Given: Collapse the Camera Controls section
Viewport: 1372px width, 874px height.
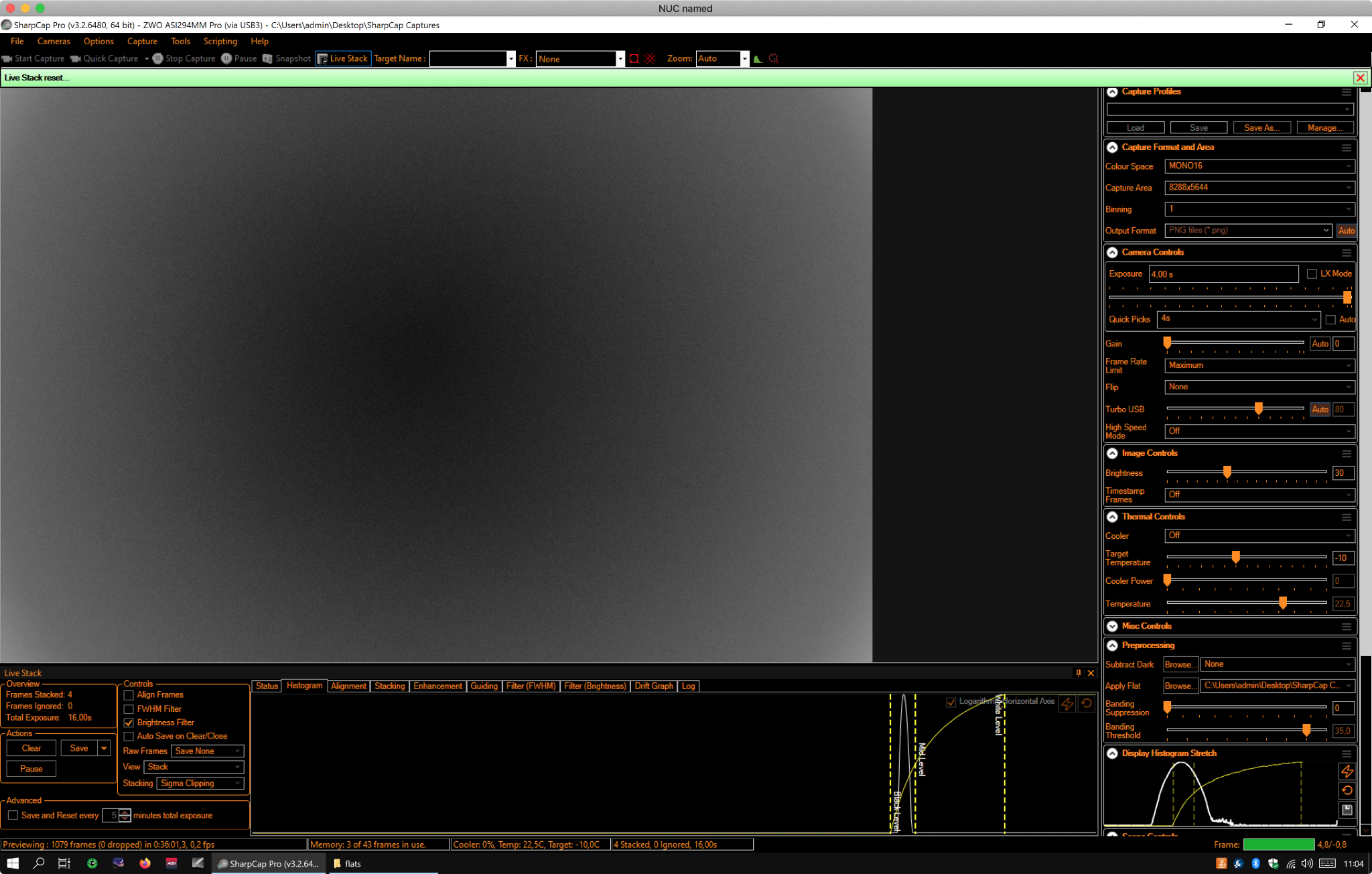Looking at the screenshot, I should point(1112,253).
